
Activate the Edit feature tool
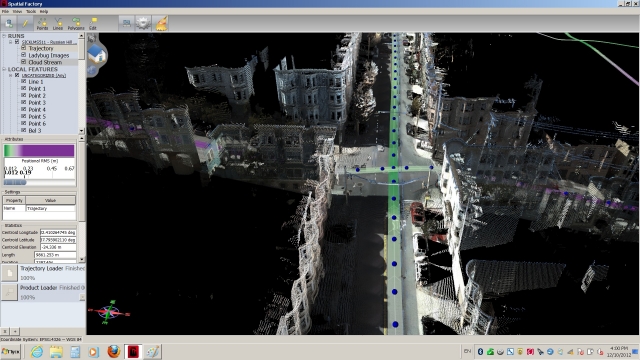pyautogui.click(x=93, y=24)
